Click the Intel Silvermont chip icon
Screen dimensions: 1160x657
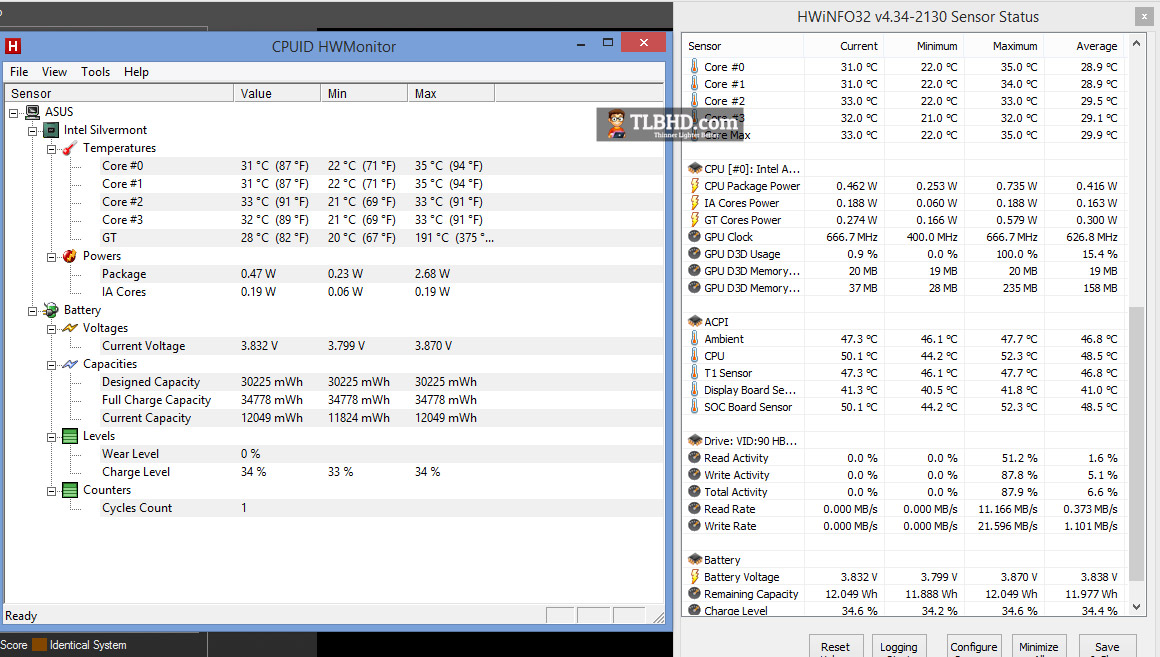51,130
